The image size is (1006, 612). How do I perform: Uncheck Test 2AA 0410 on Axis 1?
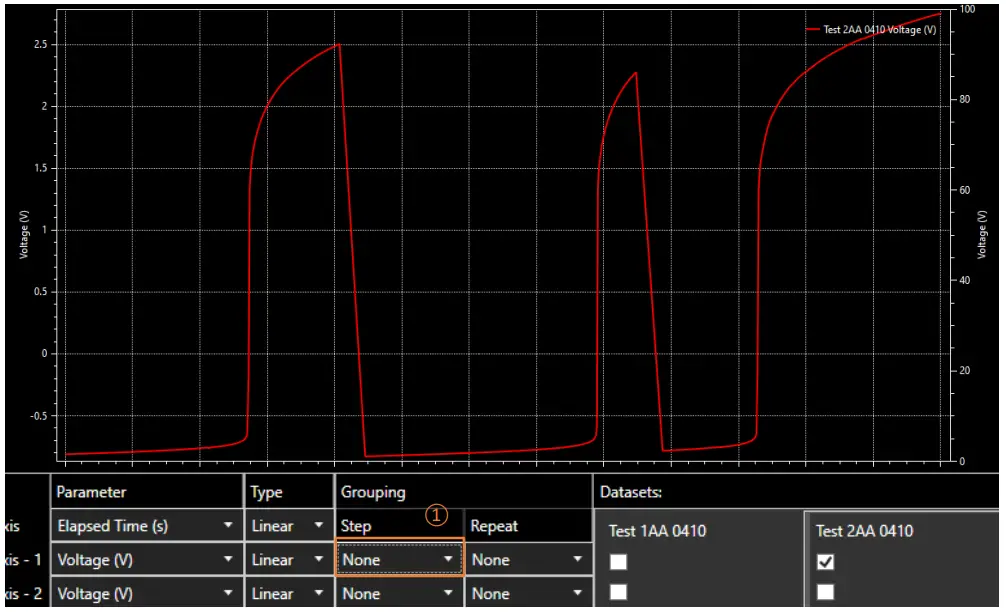(826, 562)
